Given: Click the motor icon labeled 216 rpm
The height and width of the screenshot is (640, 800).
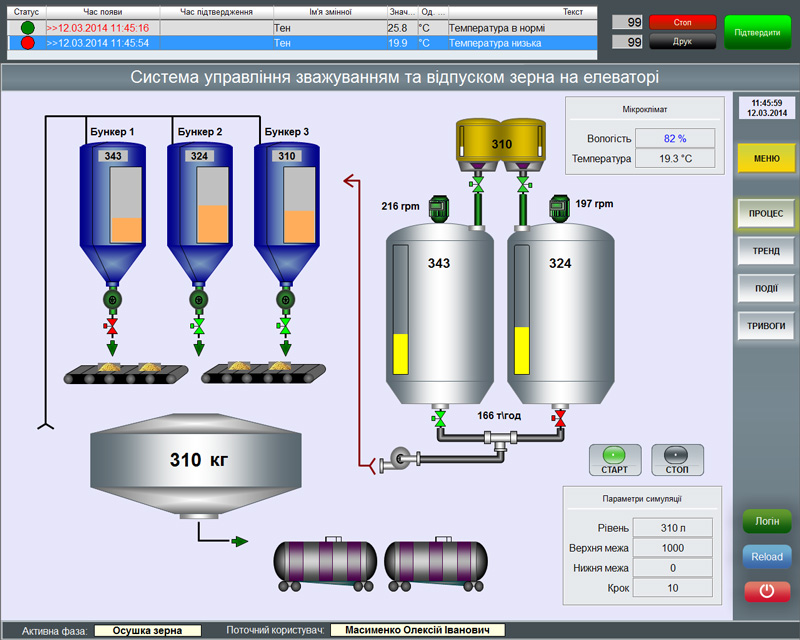Looking at the screenshot, I should pos(437,207).
